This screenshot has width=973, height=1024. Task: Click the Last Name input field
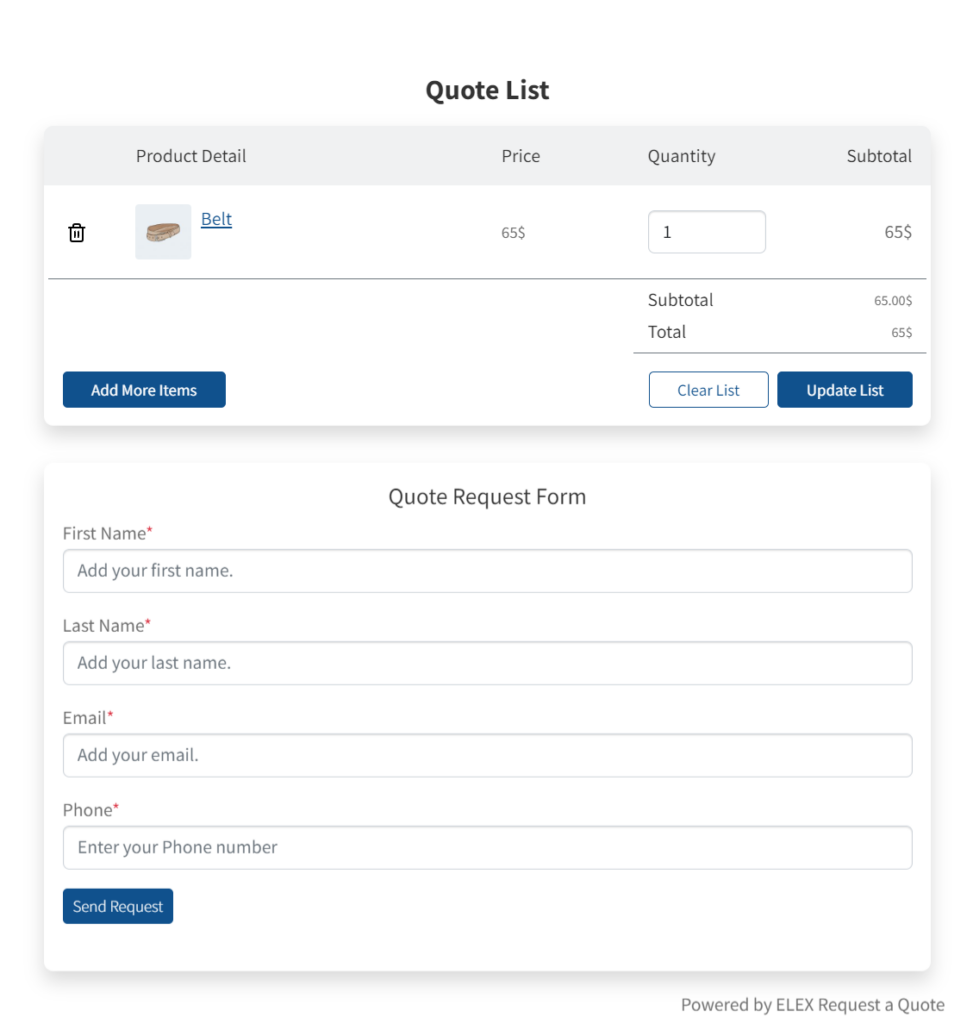(x=487, y=663)
